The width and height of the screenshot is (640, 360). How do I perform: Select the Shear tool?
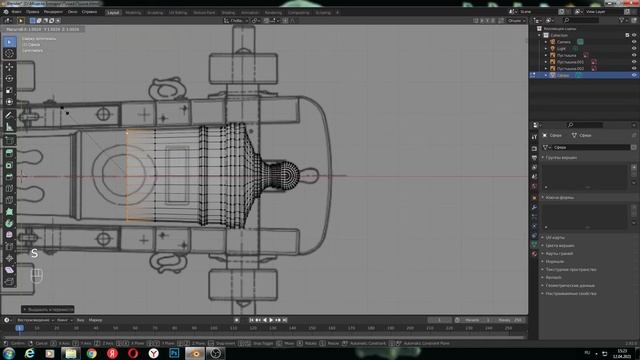click(9, 270)
